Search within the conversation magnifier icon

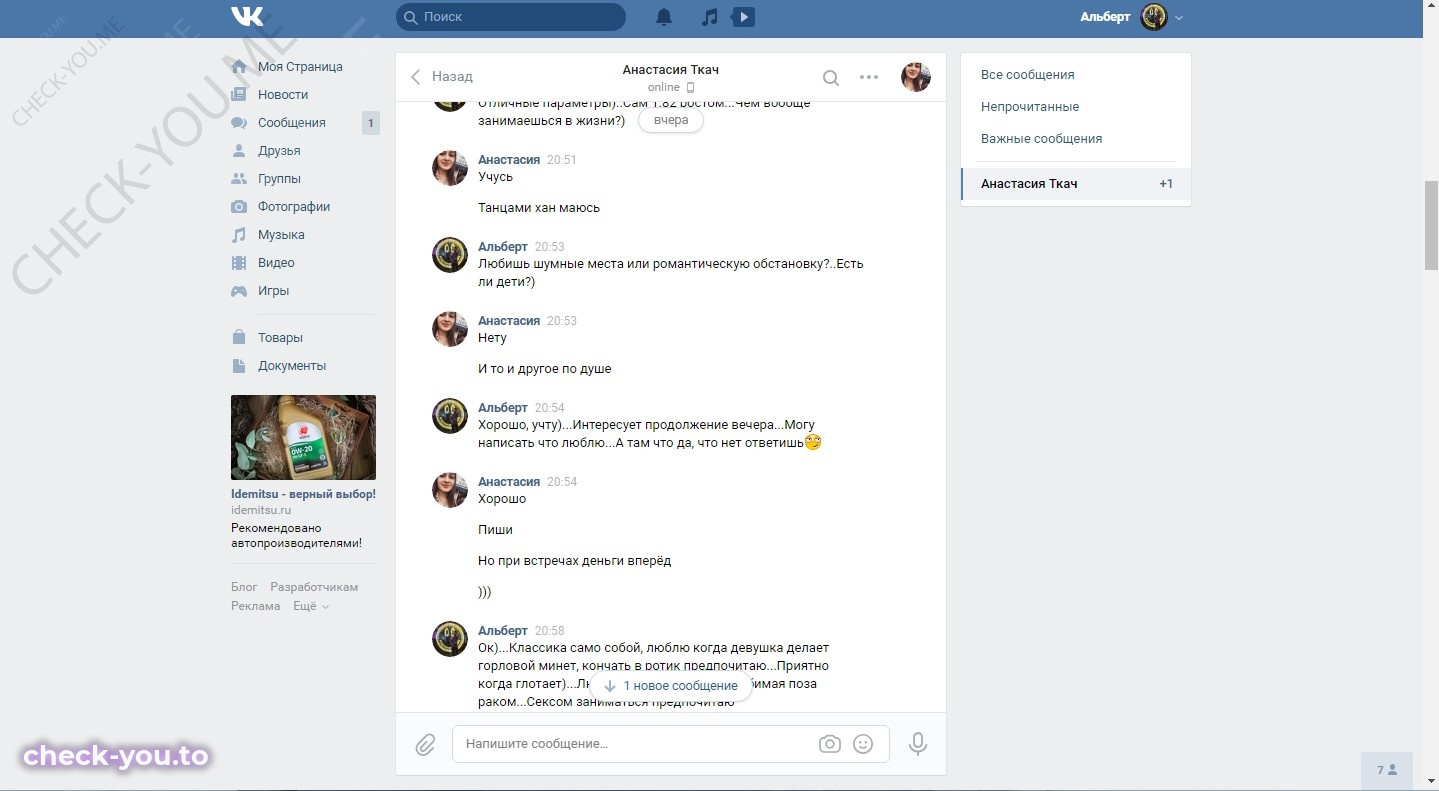pos(831,77)
